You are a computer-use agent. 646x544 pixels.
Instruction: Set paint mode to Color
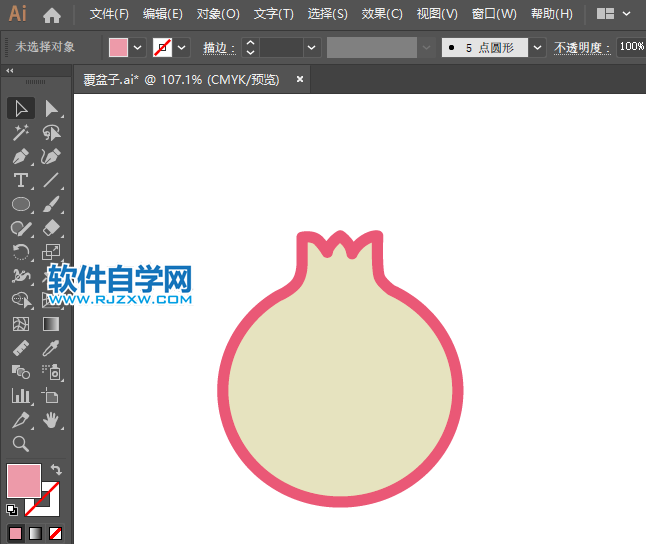click(15, 533)
